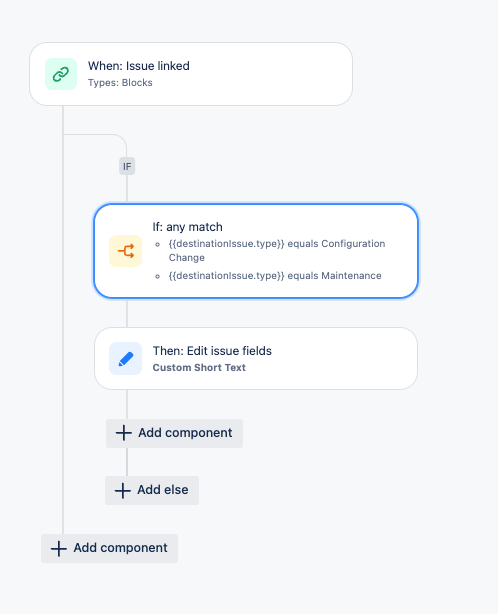Click the When: Issue linked title text
The height and width of the screenshot is (614, 498).
click(x=139, y=66)
